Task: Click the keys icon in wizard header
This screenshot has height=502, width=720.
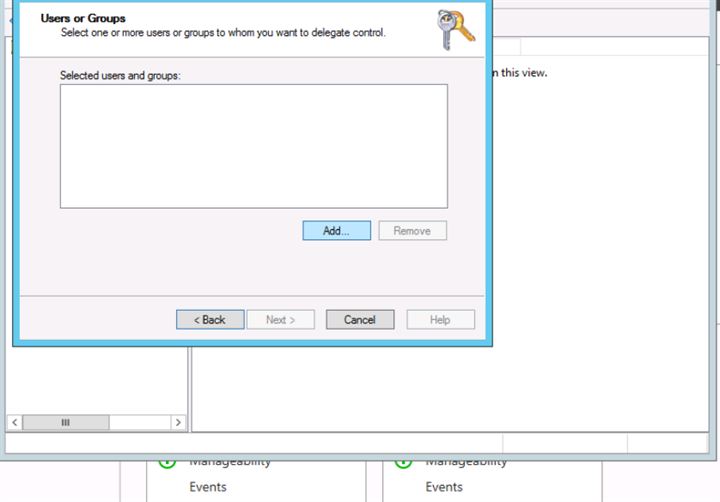Action: coord(455,30)
